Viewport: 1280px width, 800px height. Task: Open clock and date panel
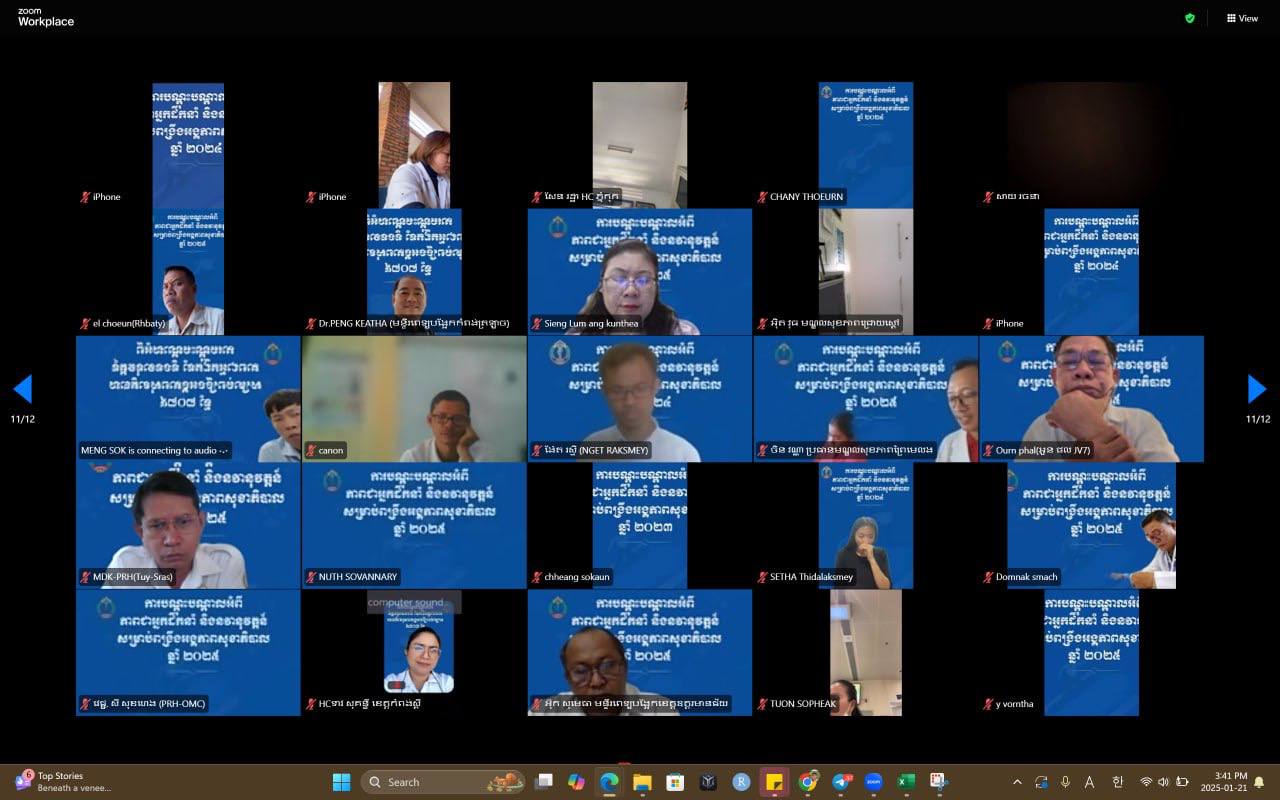click(1230, 782)
